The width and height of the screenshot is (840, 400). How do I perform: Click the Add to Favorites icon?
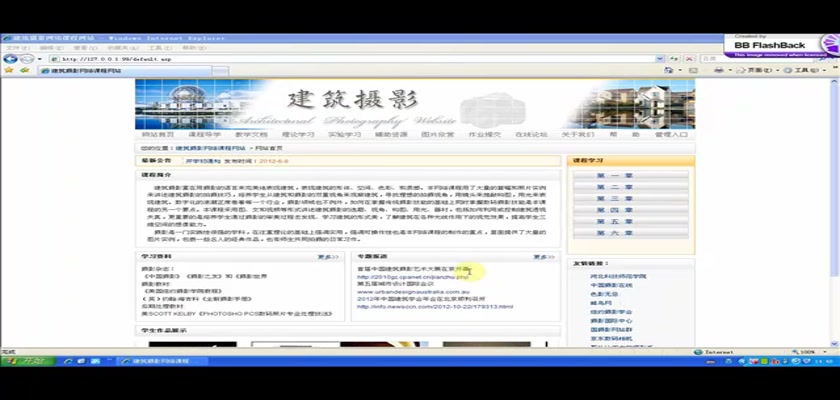[24, 70]
